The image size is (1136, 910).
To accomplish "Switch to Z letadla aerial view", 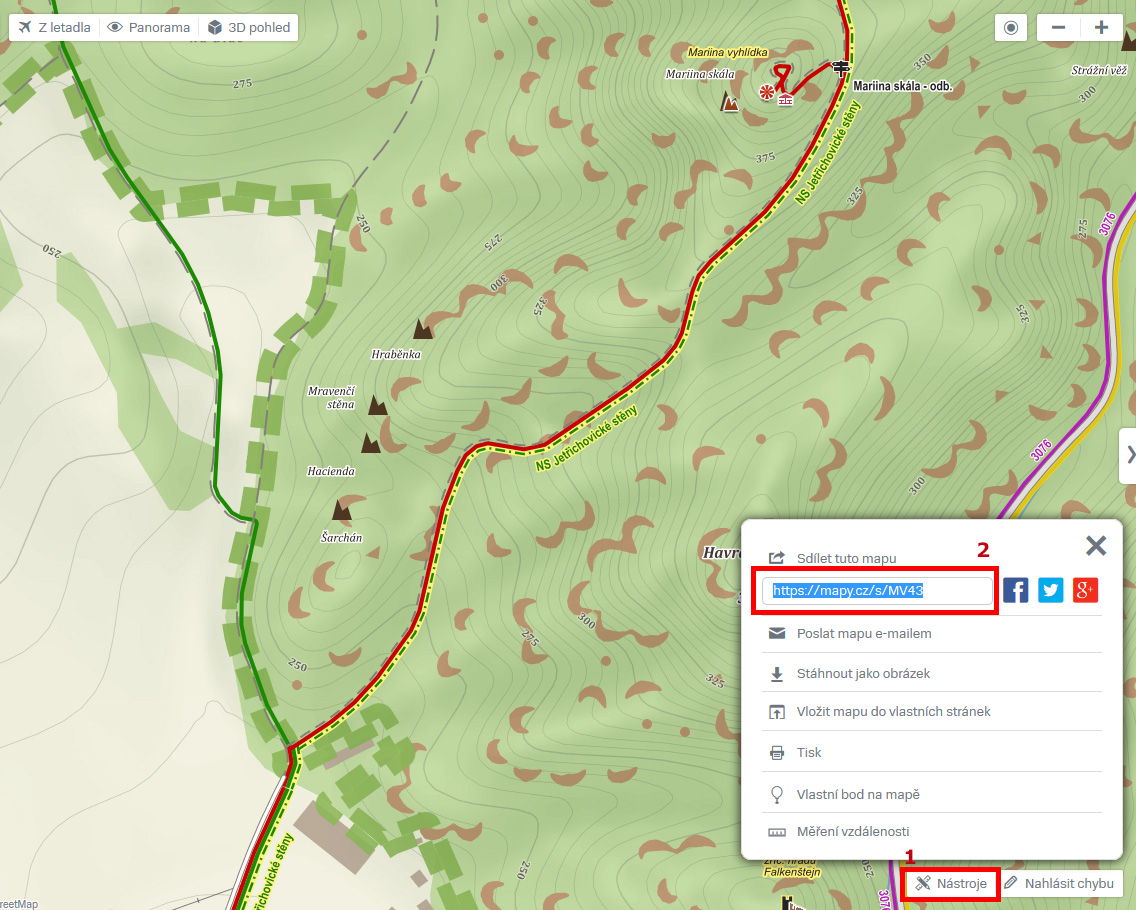I will [x=54, y=28].
